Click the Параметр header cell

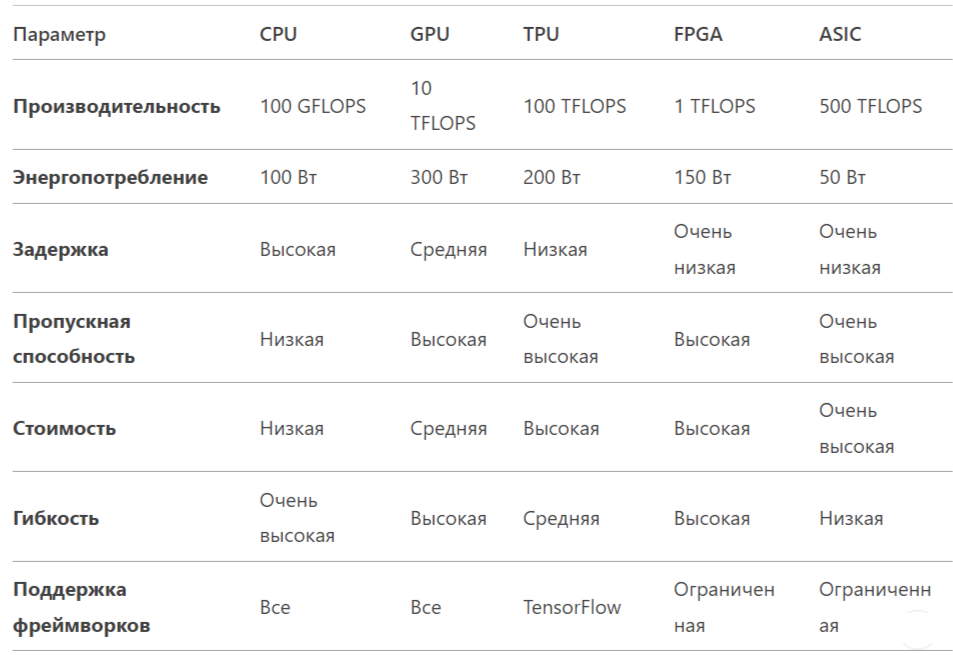[59, 34]
